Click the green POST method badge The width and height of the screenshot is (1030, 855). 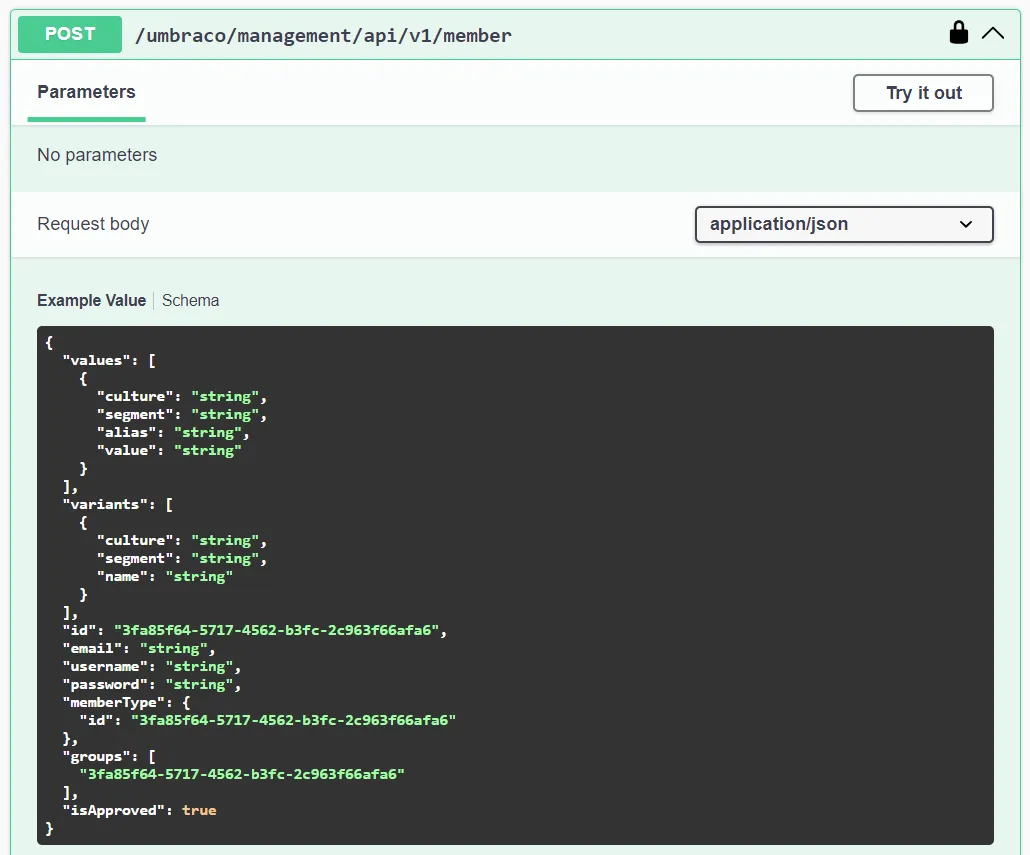pos(70,34)
